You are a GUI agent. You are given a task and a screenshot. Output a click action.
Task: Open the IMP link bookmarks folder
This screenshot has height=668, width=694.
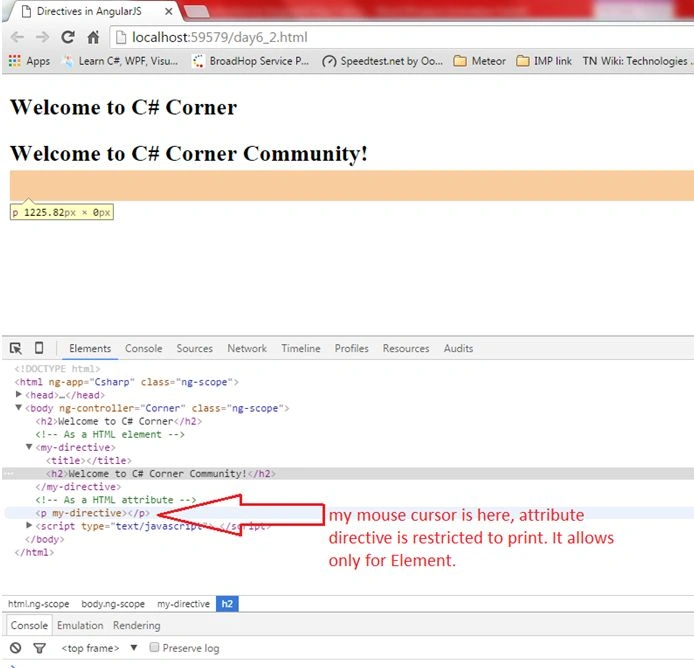coord(544,61)
